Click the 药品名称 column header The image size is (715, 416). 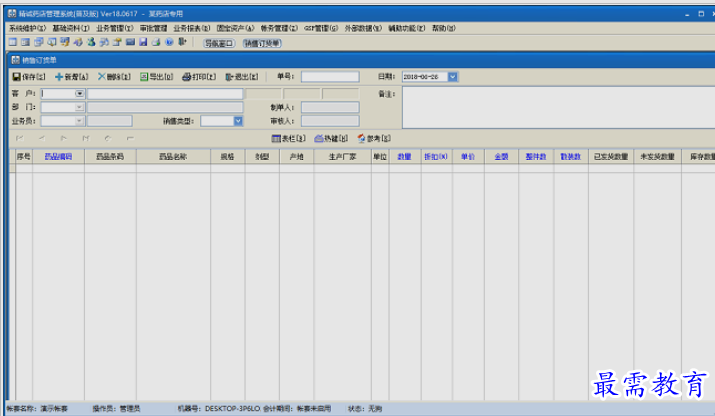[x=173, y=156]
